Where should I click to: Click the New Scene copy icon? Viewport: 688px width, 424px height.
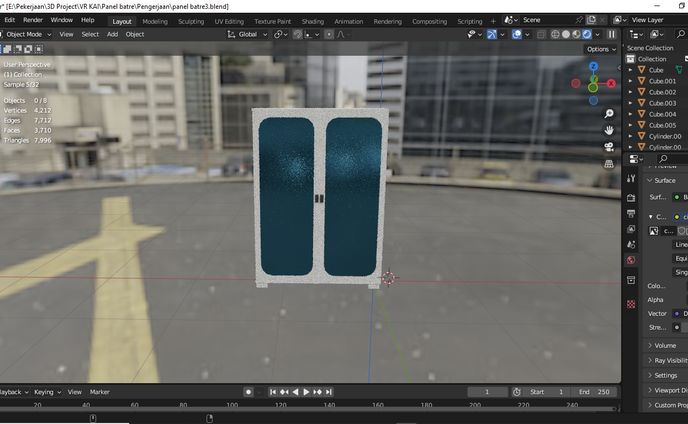591,20
